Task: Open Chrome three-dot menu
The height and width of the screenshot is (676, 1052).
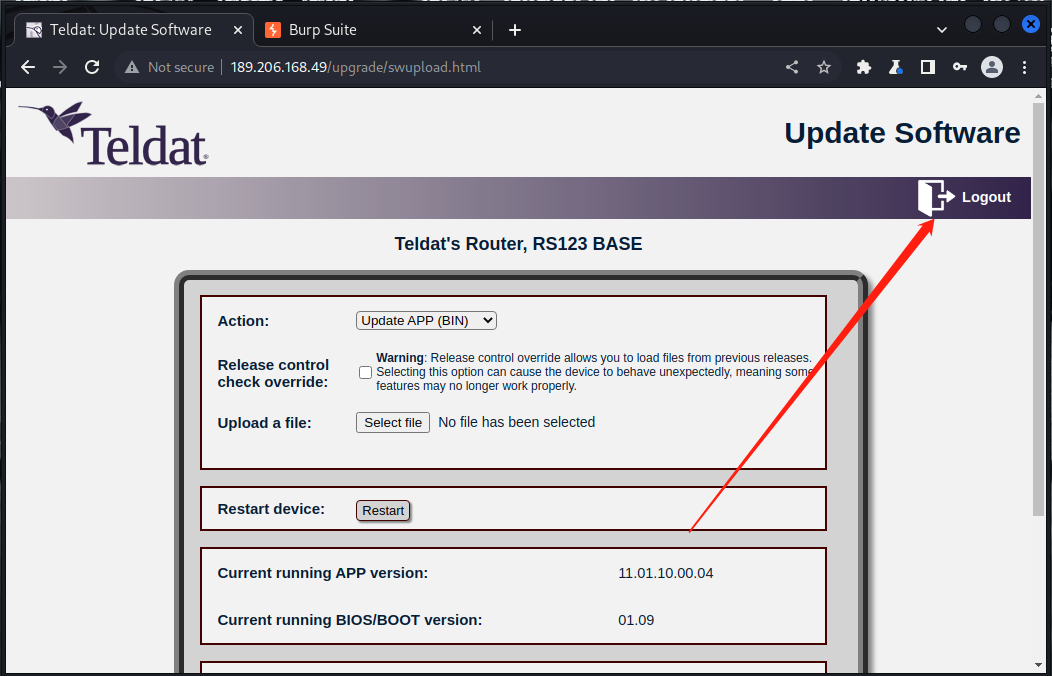Action: (x=1024, y=67)
